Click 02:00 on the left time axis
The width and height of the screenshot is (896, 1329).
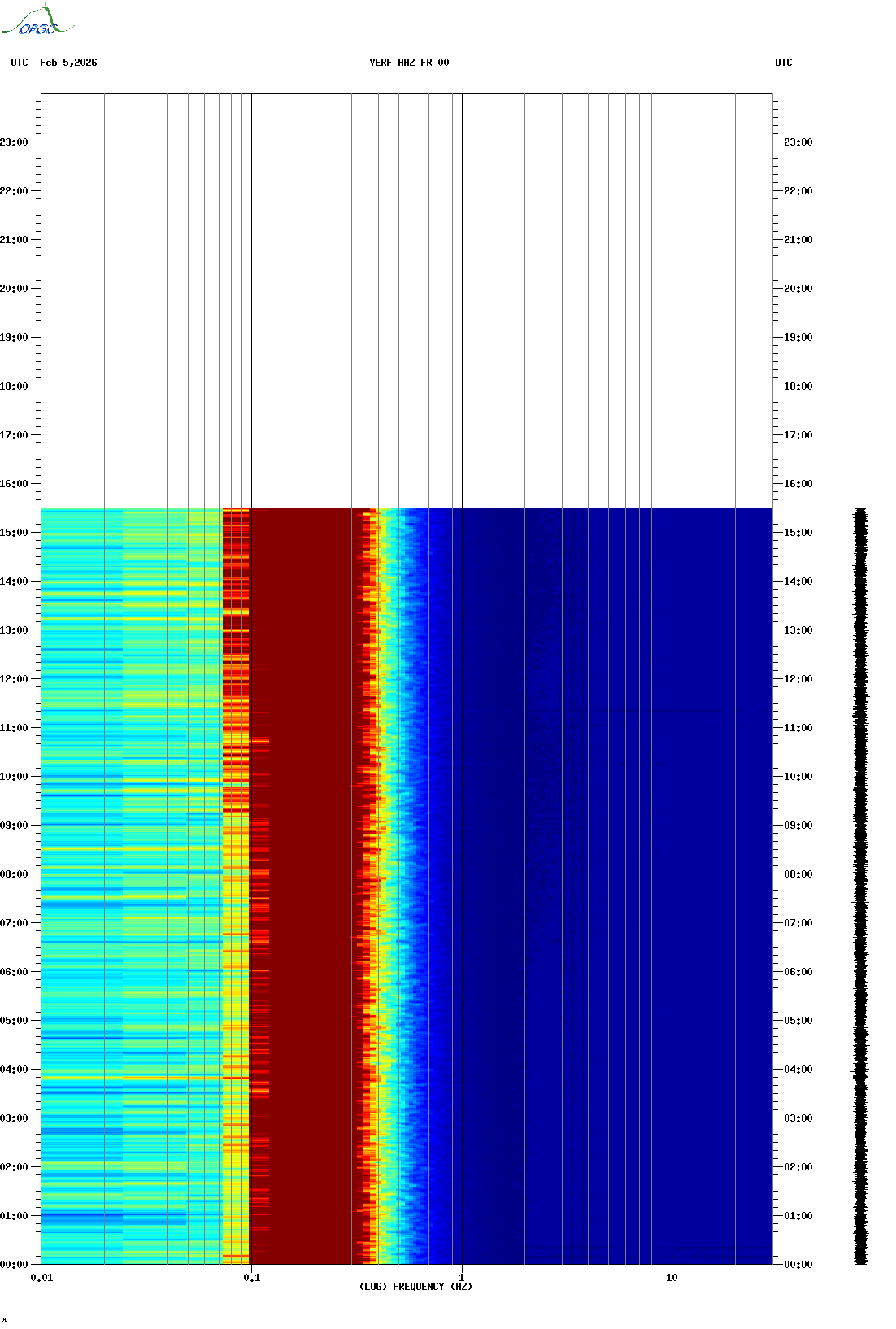pyautogui.click(x=14, y=1167)
